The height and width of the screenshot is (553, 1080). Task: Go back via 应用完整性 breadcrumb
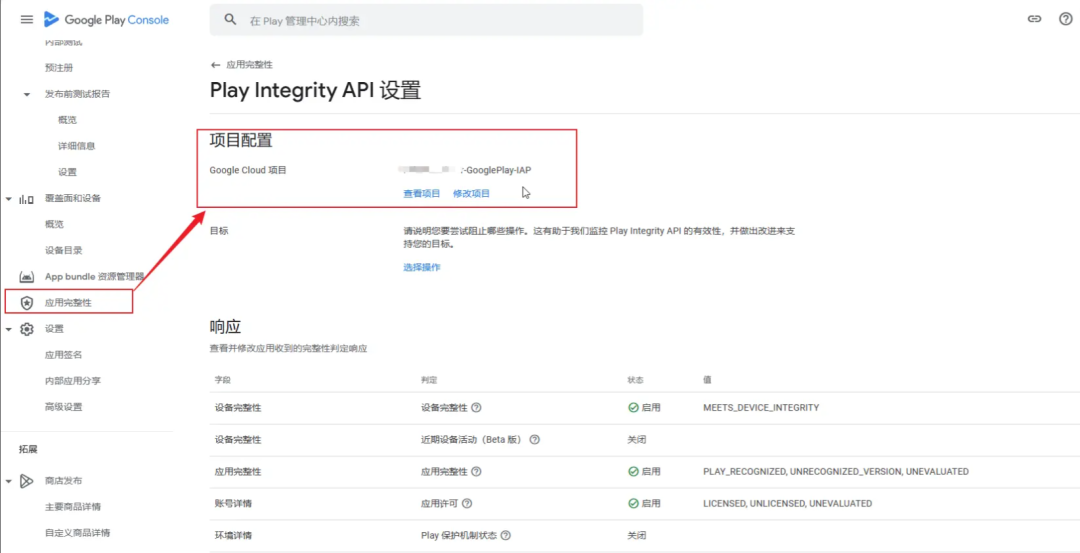pyautogui.click(x=249, y=65)
